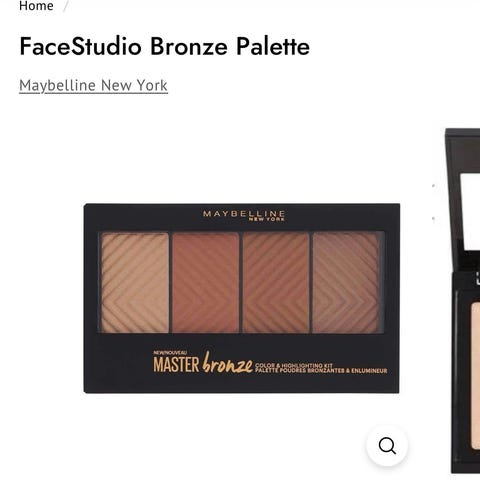Click the FaceStudio Bronze Palette title
This screenshot has height=480, width=480.
click(165, 46)
